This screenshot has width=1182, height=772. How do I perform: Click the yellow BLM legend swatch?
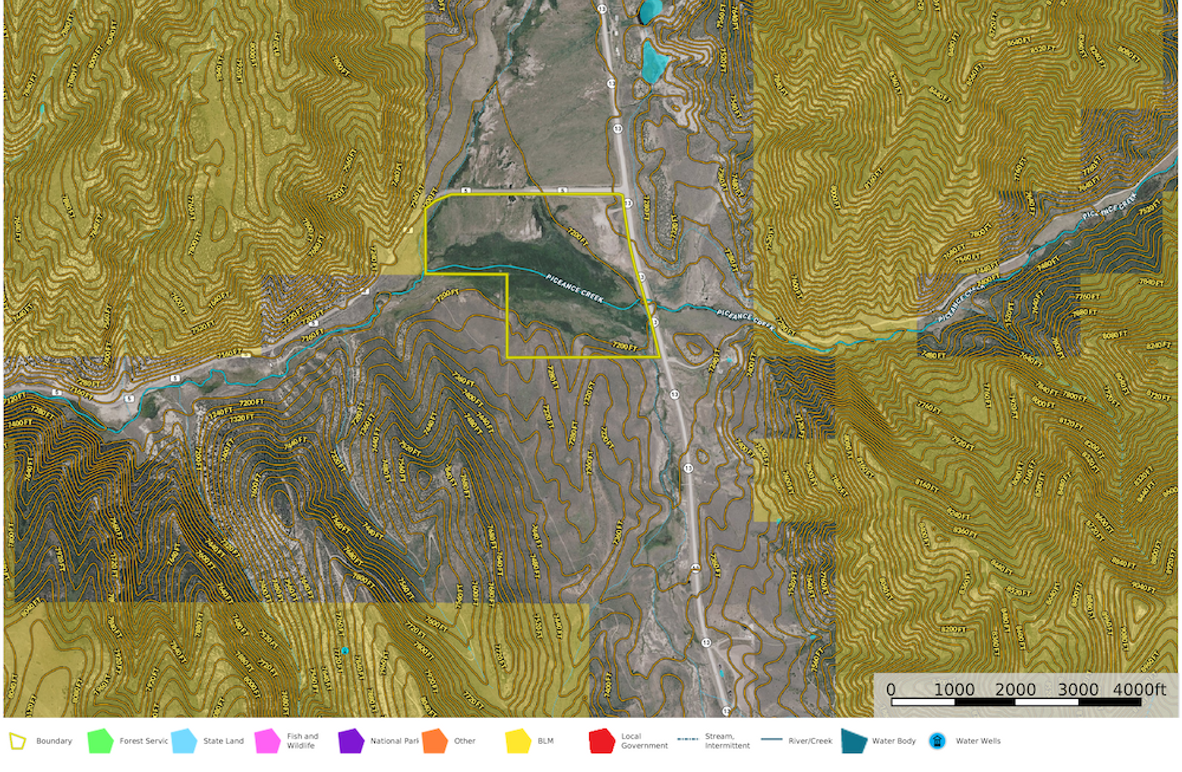[518, 741]
